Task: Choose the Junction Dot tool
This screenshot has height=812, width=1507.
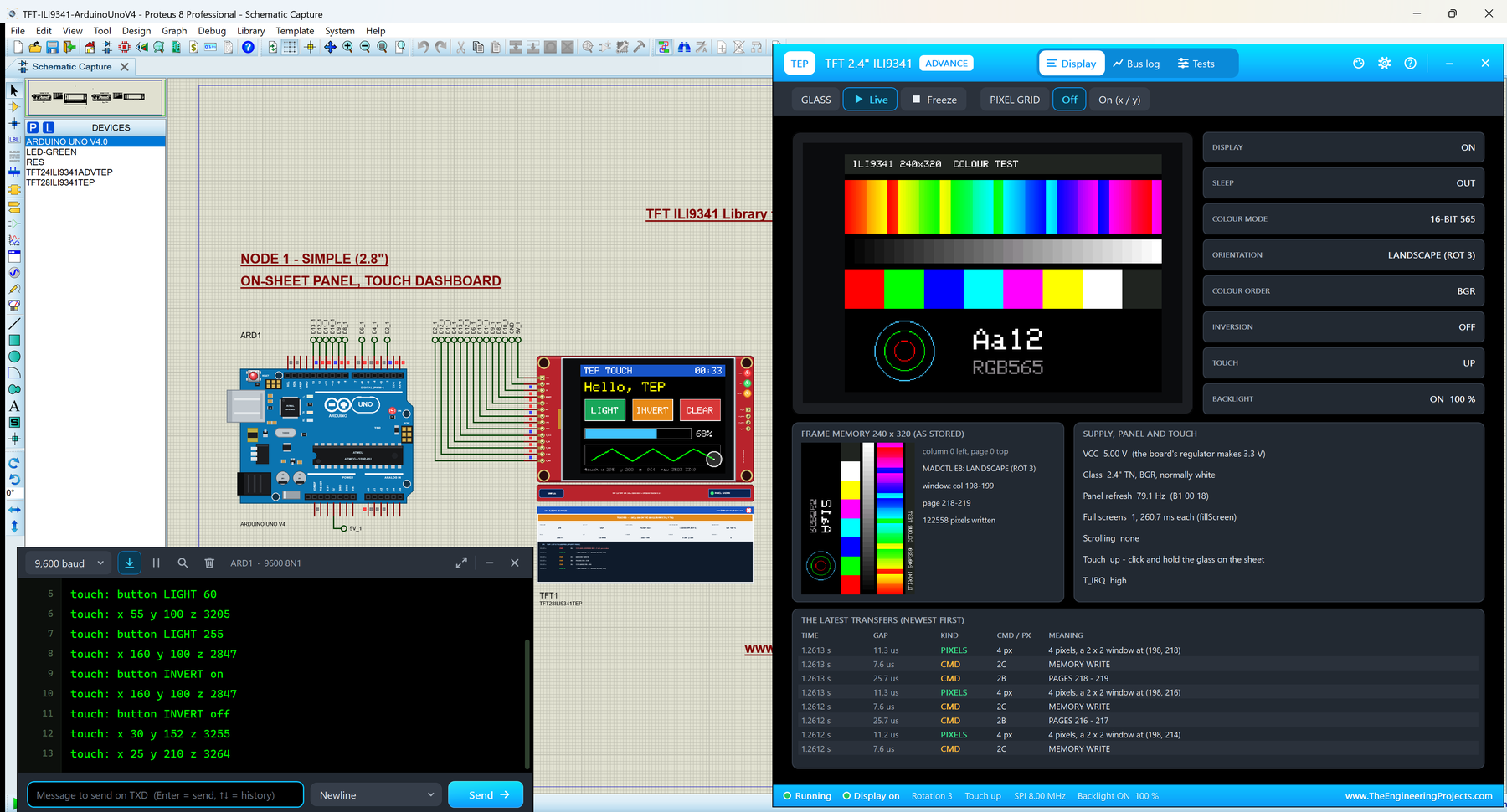Action: tap(13, 123)
